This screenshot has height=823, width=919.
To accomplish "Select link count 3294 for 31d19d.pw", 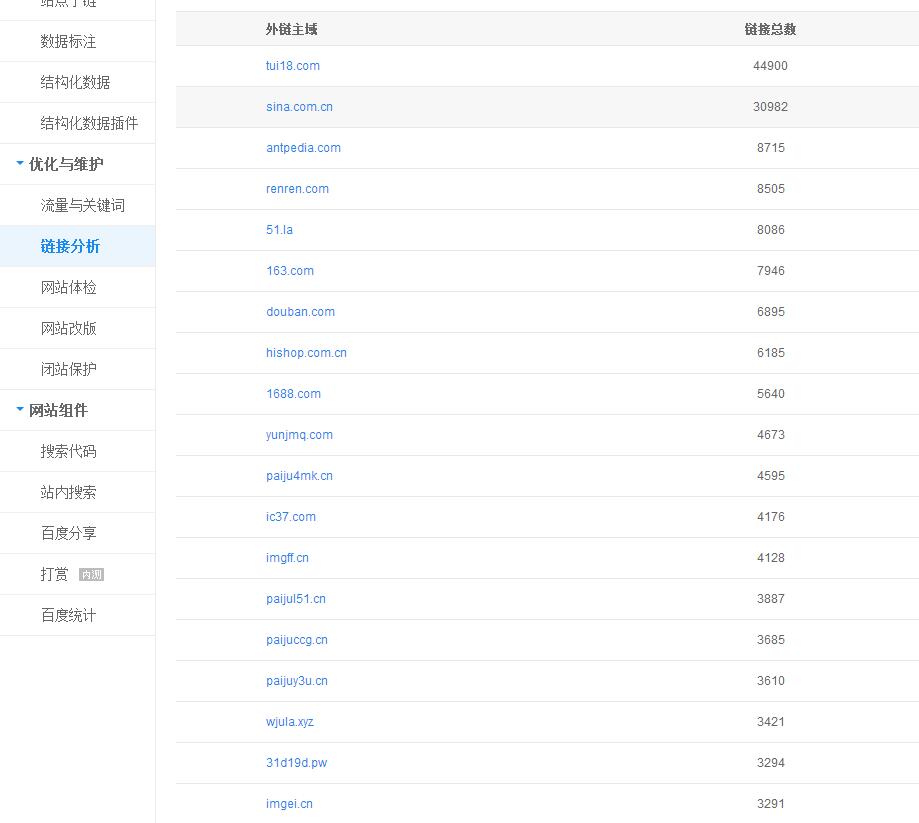I will 770,763.
